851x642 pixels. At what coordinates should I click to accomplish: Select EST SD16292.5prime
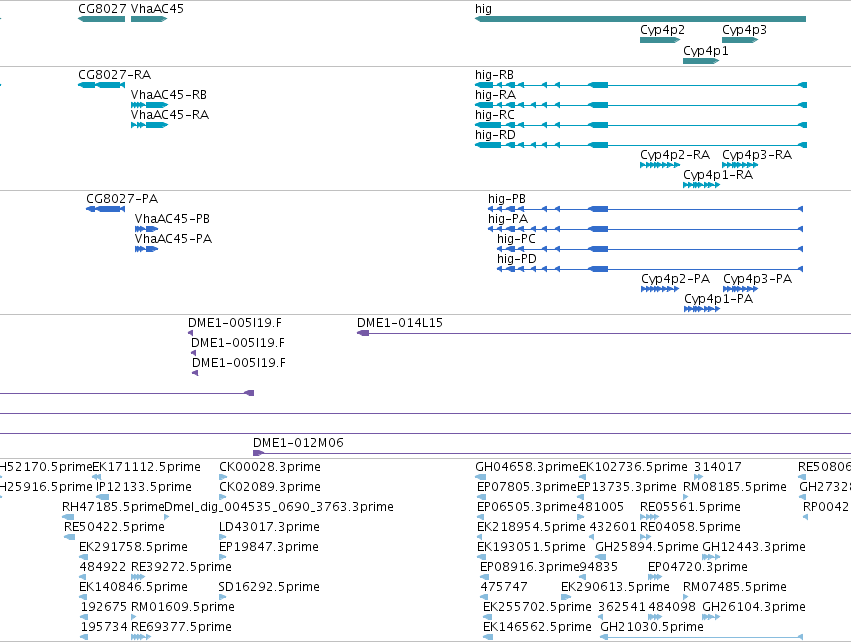click(x=269, y=587)
